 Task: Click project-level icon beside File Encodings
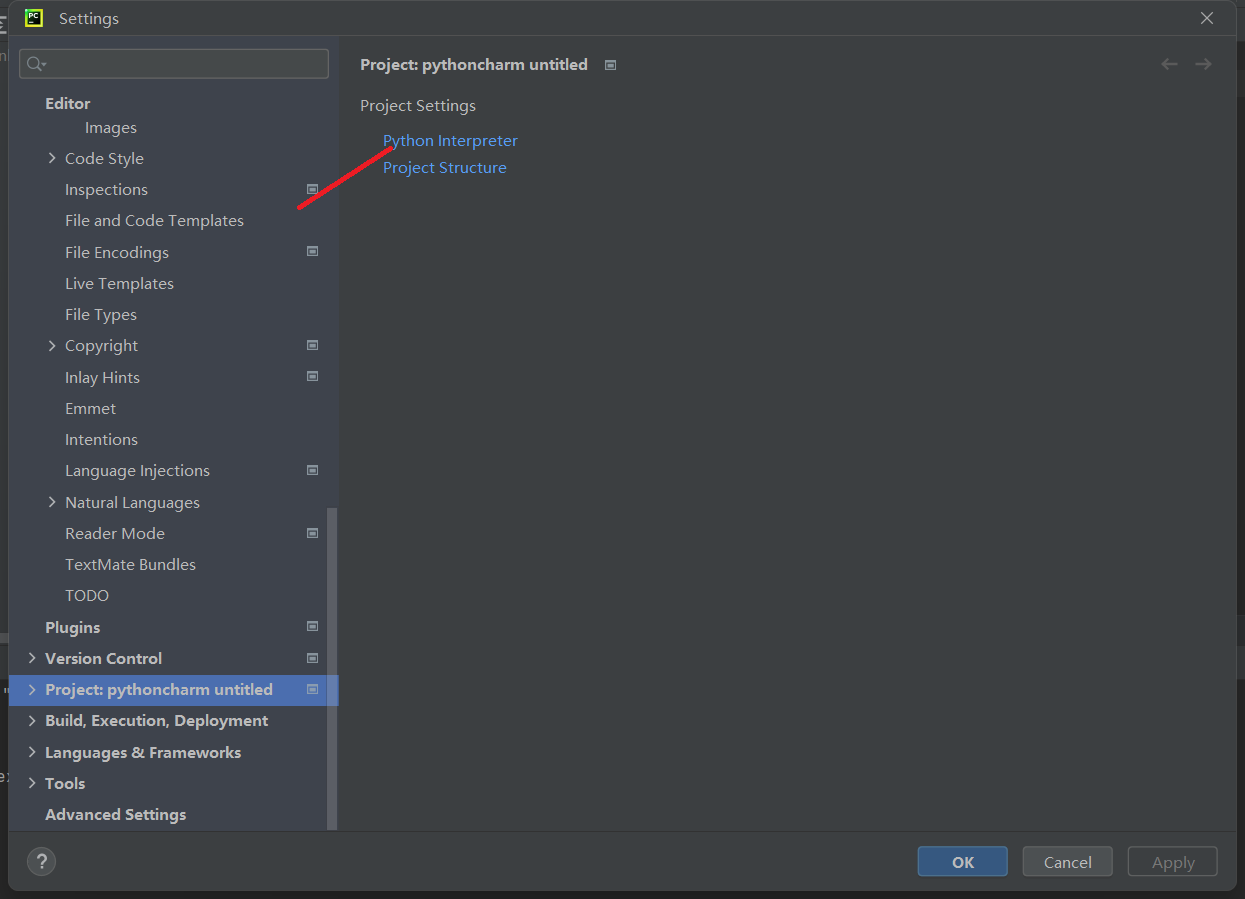tap(312, 251)
